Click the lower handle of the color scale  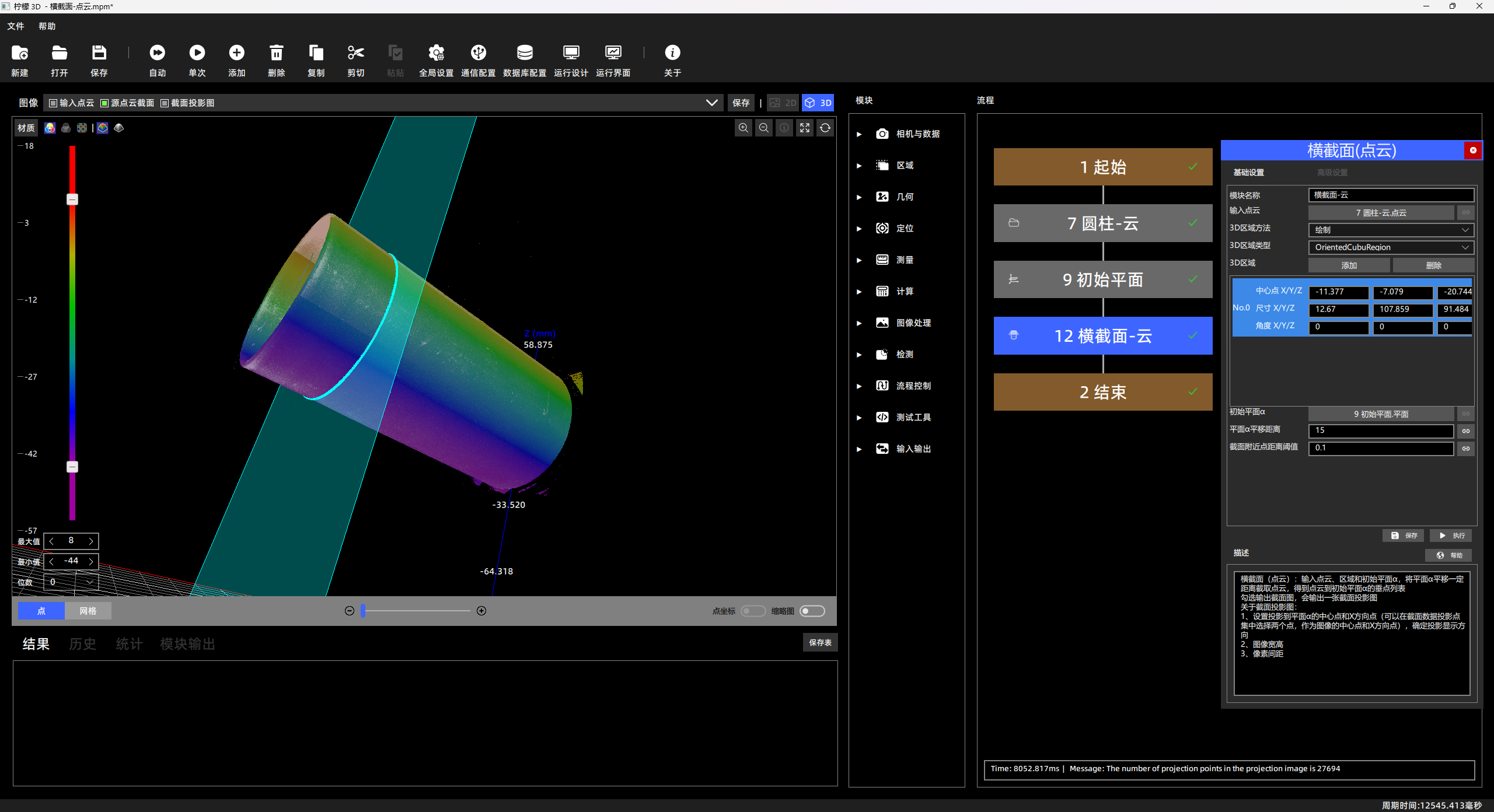tap(72, 467)
